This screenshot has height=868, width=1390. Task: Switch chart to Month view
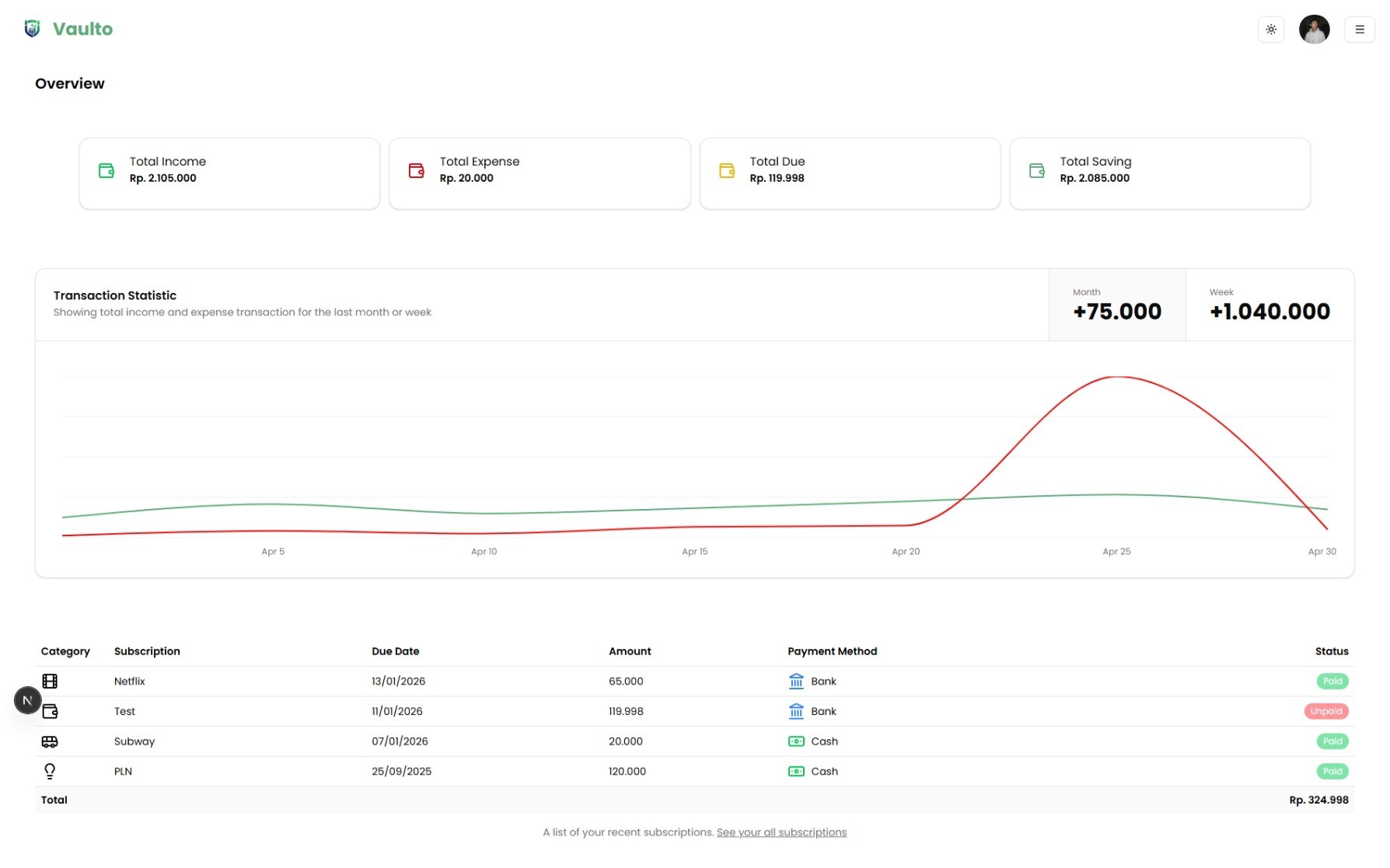1116,305
